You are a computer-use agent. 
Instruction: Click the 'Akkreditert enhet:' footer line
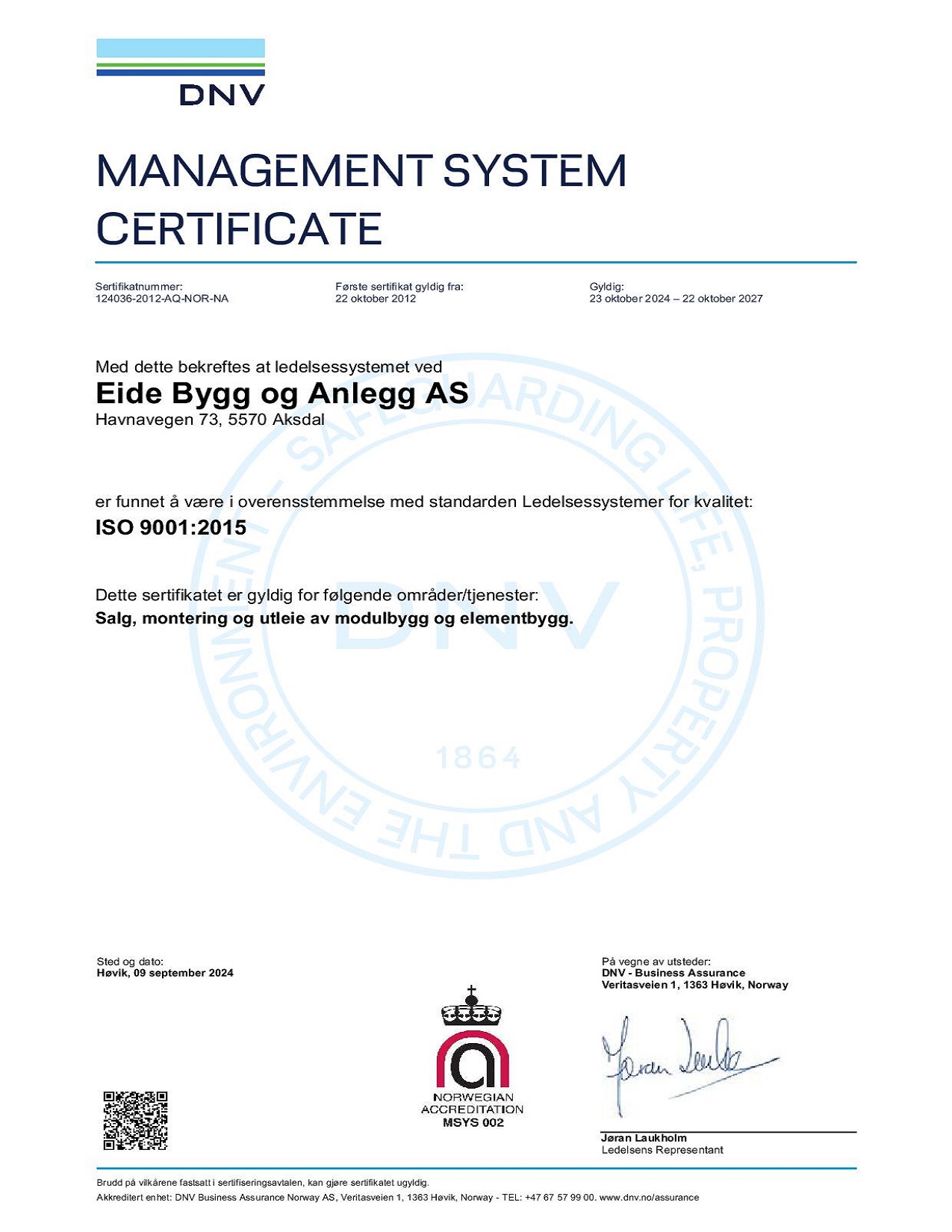(398, 1198)
